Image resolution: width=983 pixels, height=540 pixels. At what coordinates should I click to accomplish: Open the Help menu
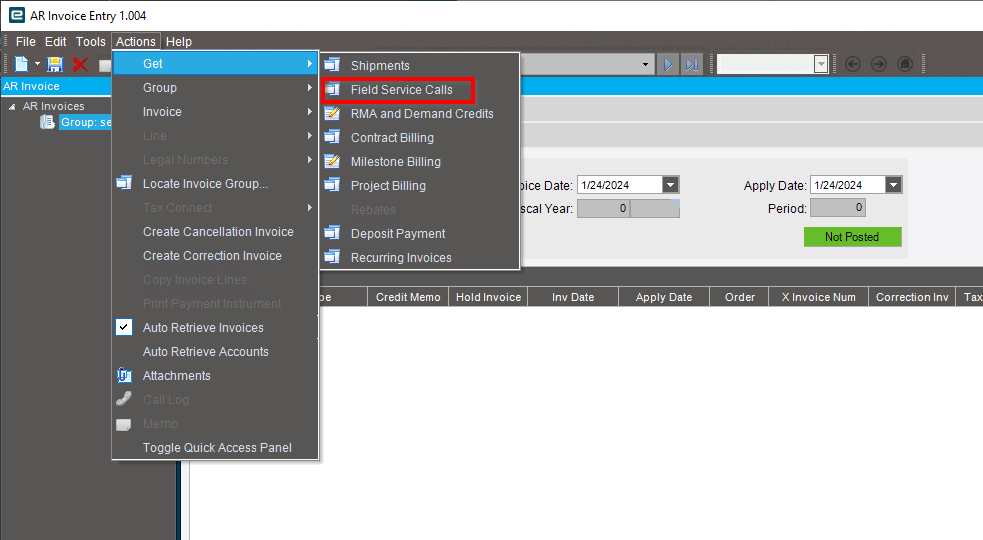click(x=179, y=41)
